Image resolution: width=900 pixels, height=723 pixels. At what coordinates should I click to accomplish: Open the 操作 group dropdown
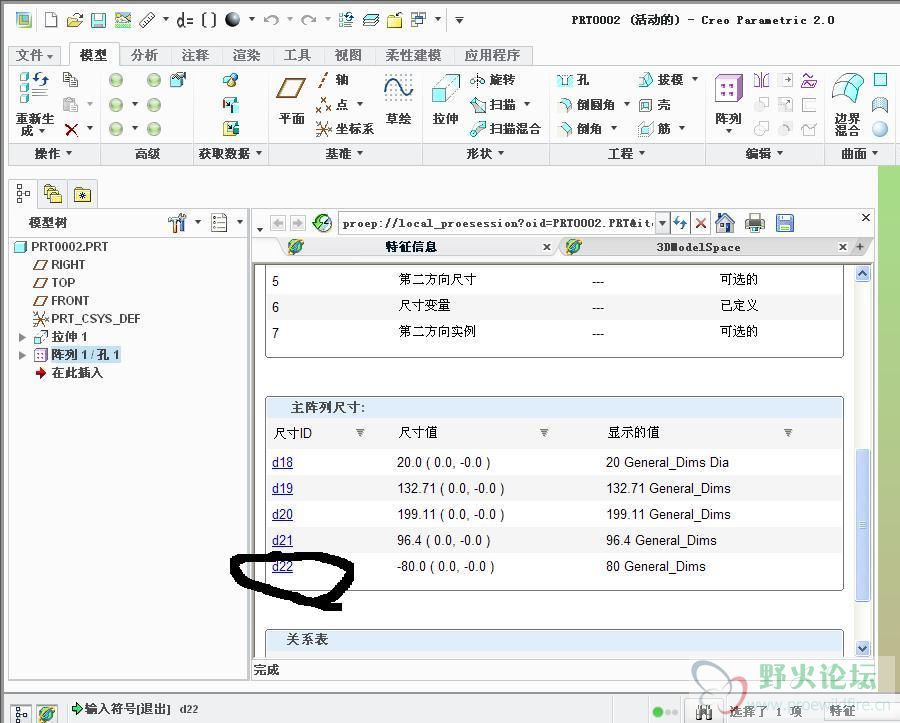[x=53, y=153]
